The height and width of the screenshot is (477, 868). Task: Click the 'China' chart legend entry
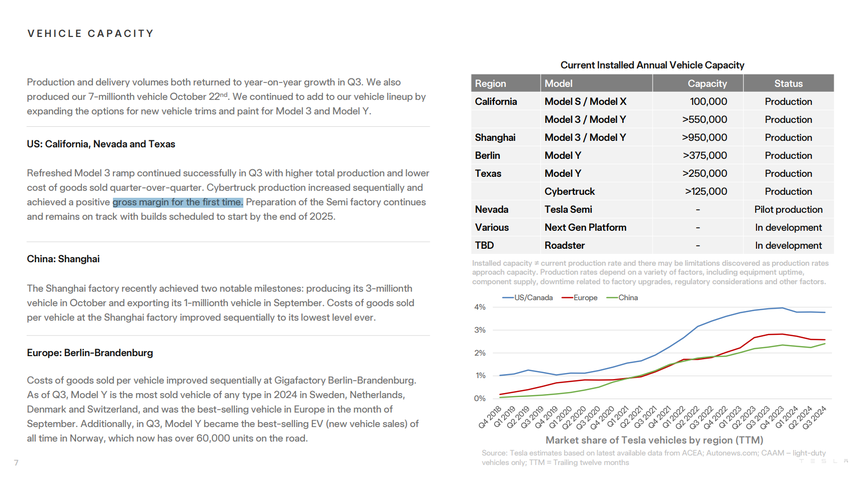(622, 298)
